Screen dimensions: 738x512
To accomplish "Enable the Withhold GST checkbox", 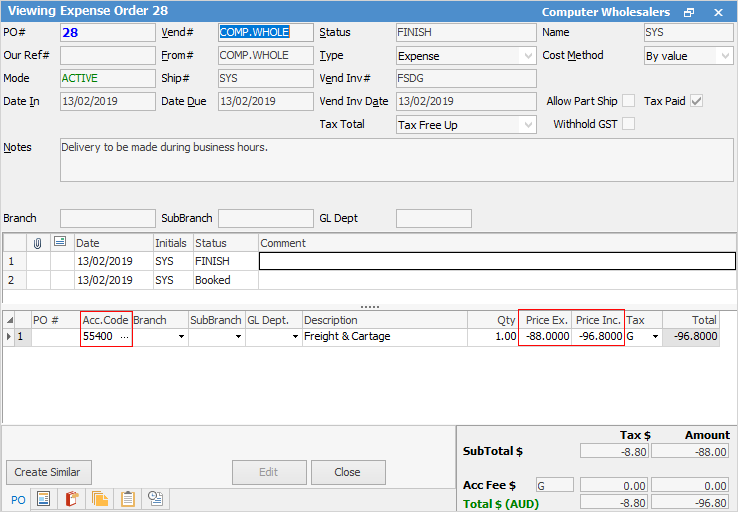I will [x=628, y=124].
